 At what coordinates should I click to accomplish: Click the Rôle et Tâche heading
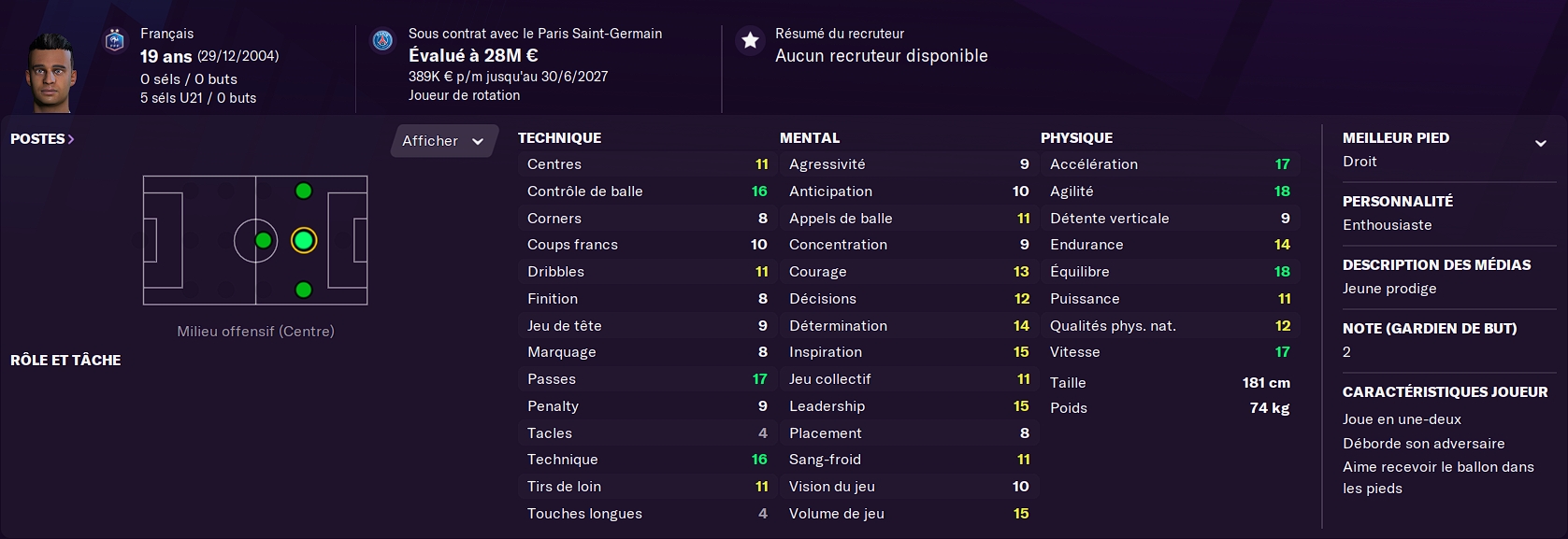(x=65, y=360)
